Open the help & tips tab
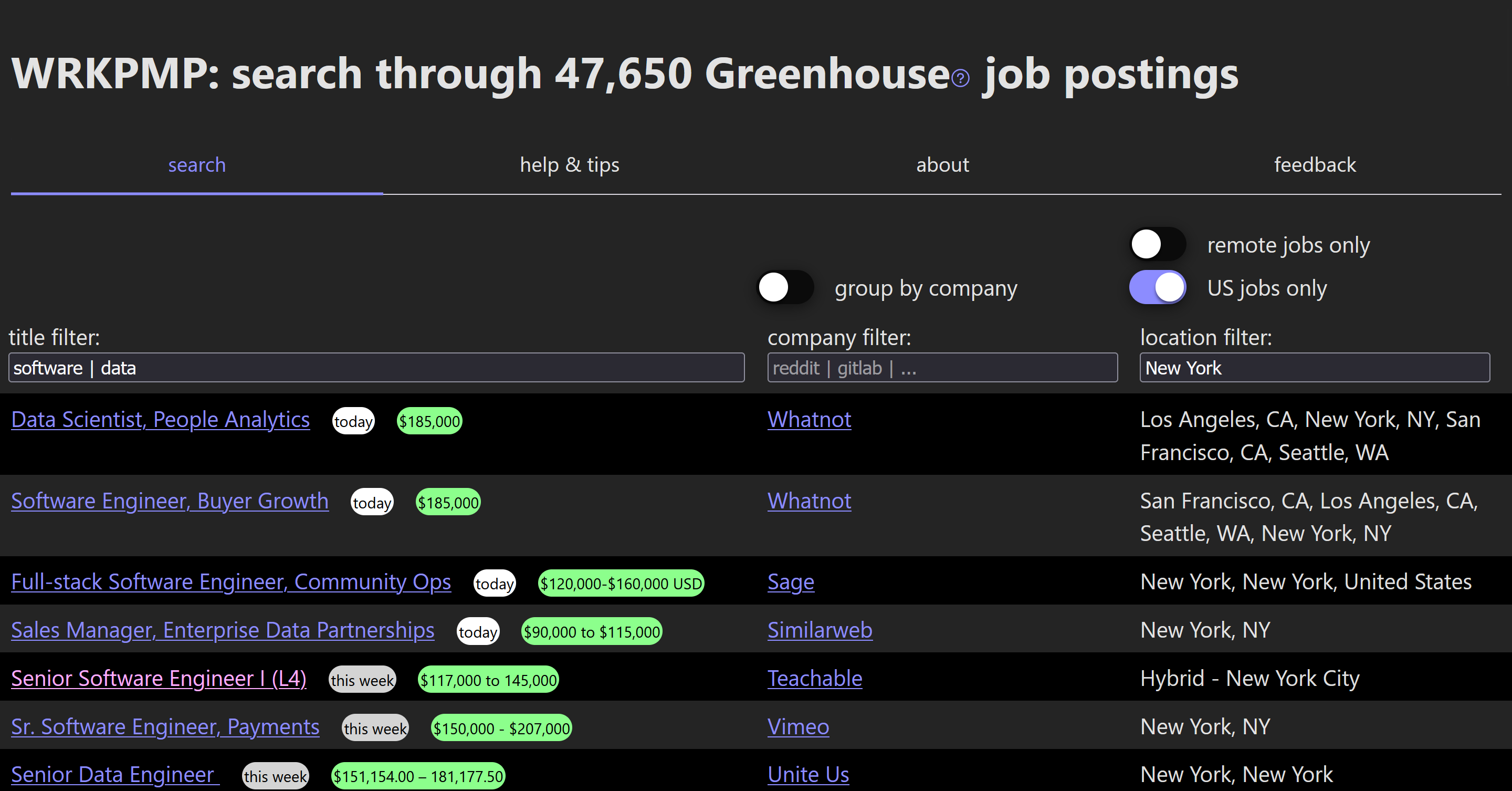 point(569,165)
